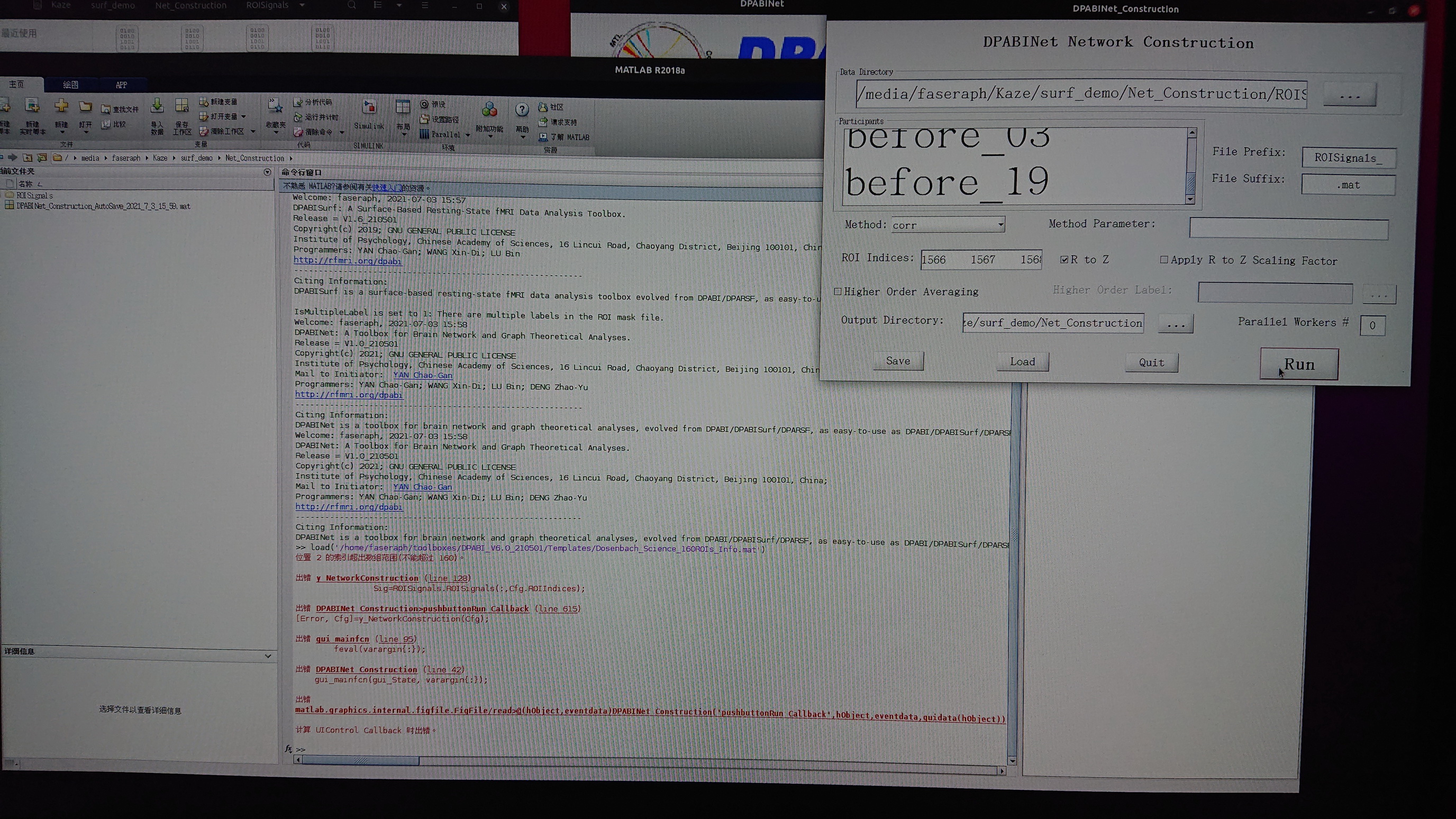Click Request Support (请求支持) icon
Screen dimensions: 1456x819
point(543,122)
